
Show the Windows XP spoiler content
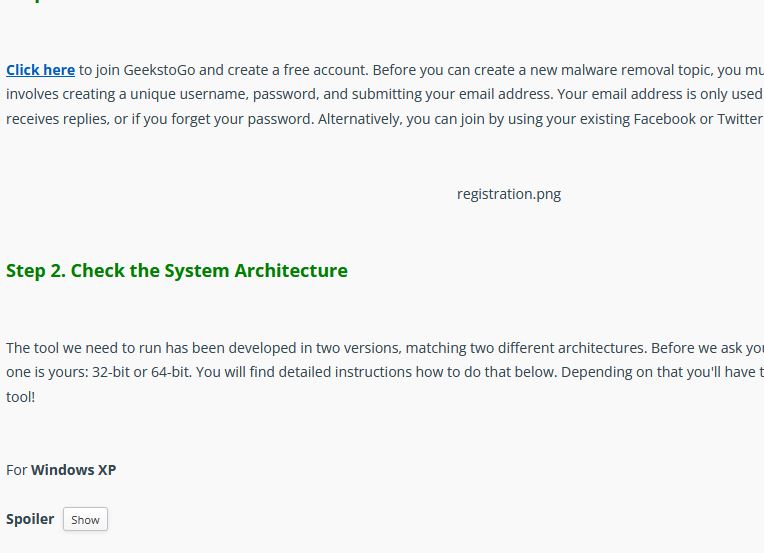tap(85, 519)
